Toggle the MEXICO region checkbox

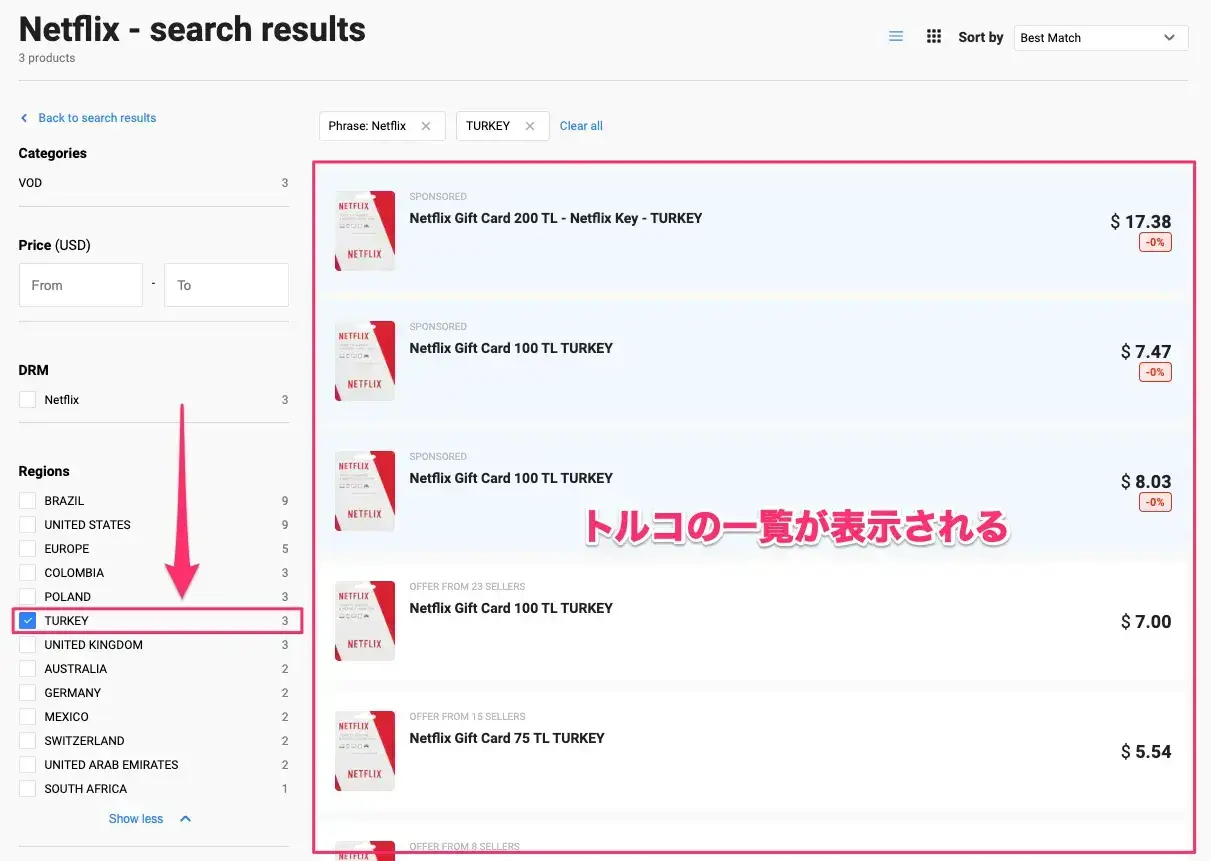pyautogui.click(x=28, y=717)
